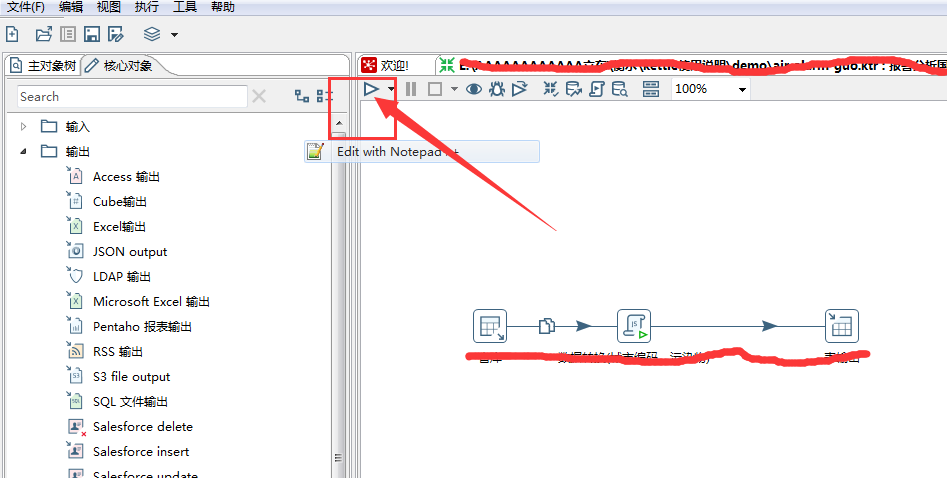
Task: Save the file as with the floppy pencil icon
Action: coord(115,34)
